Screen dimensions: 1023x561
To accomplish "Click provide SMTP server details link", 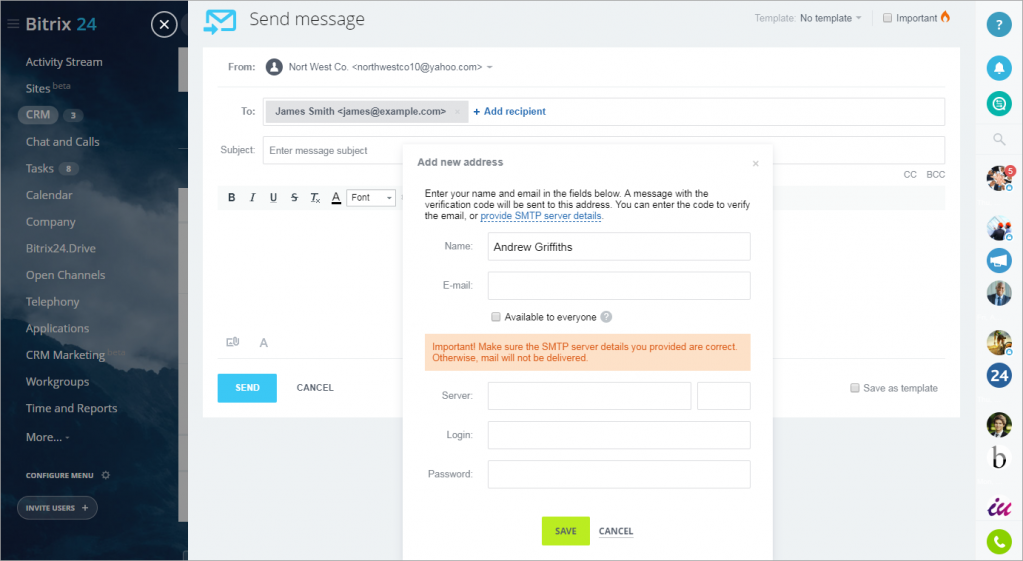I will click(x=541, y=216).
